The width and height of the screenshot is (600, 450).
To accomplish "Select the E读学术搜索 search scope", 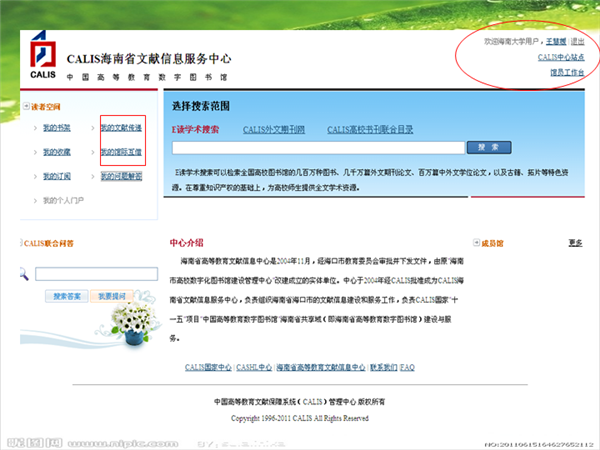I will [x=195, y=130].
